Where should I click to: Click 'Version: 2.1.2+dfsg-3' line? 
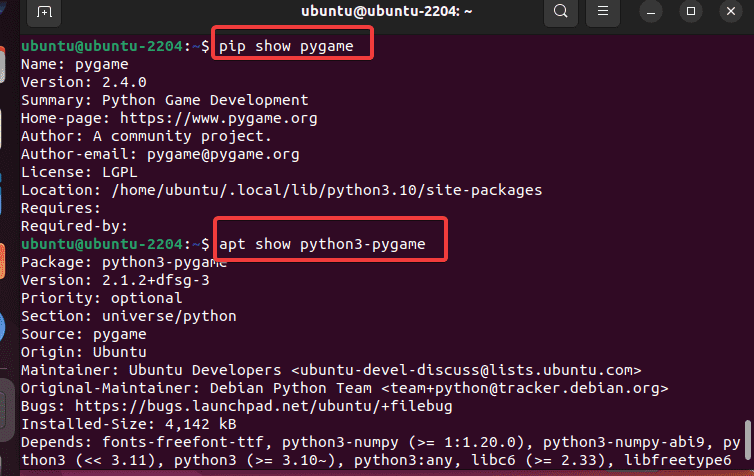pos(115,280)
